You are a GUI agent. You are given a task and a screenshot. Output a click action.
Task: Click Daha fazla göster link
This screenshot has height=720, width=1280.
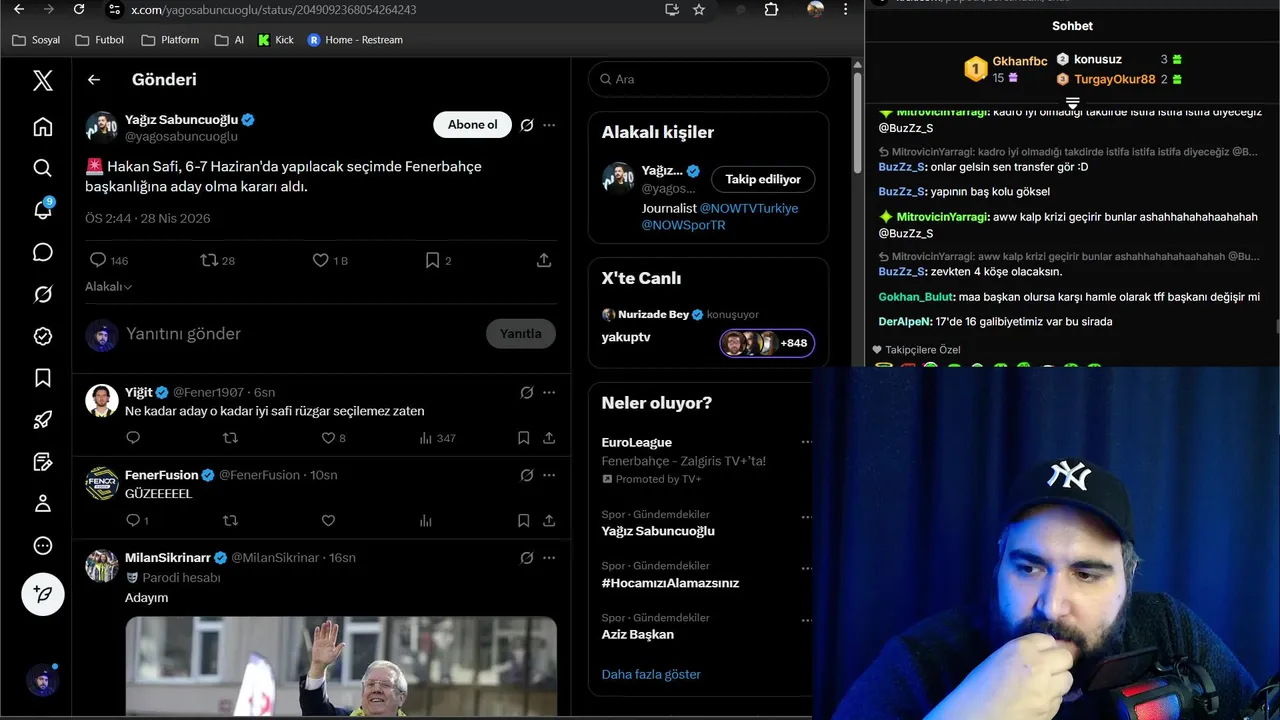(651, 674)
